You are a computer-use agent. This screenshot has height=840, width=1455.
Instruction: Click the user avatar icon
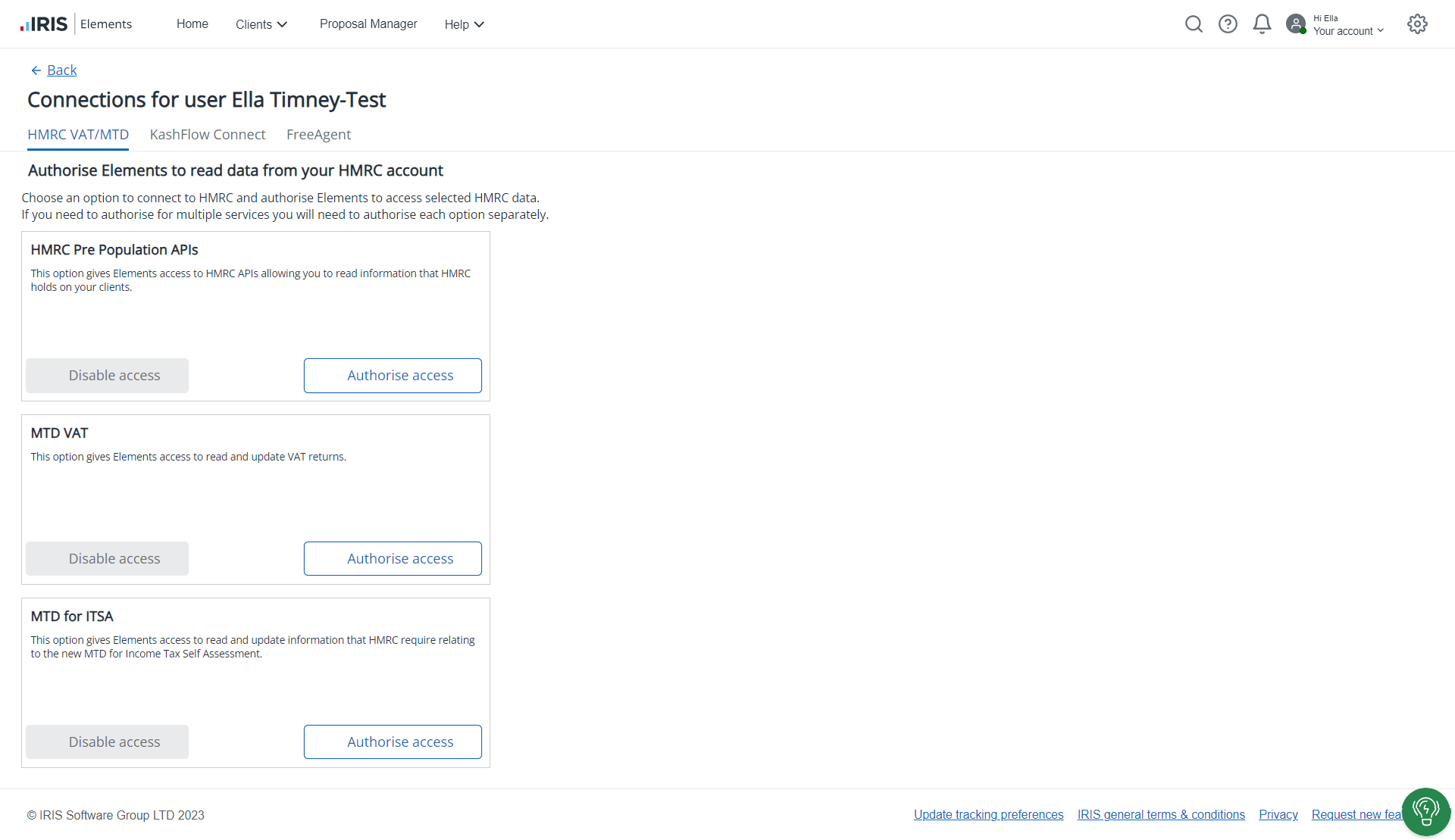tap(1296, 24)
